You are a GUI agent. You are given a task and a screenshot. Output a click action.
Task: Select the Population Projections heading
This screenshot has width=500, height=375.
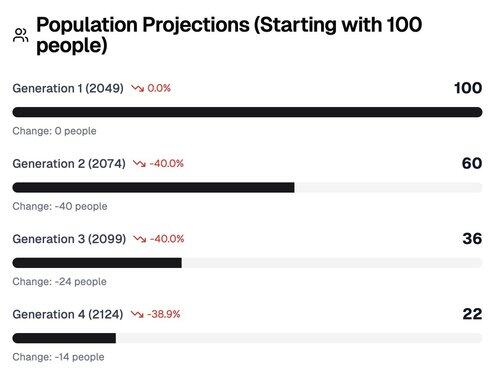coord(229,35)
